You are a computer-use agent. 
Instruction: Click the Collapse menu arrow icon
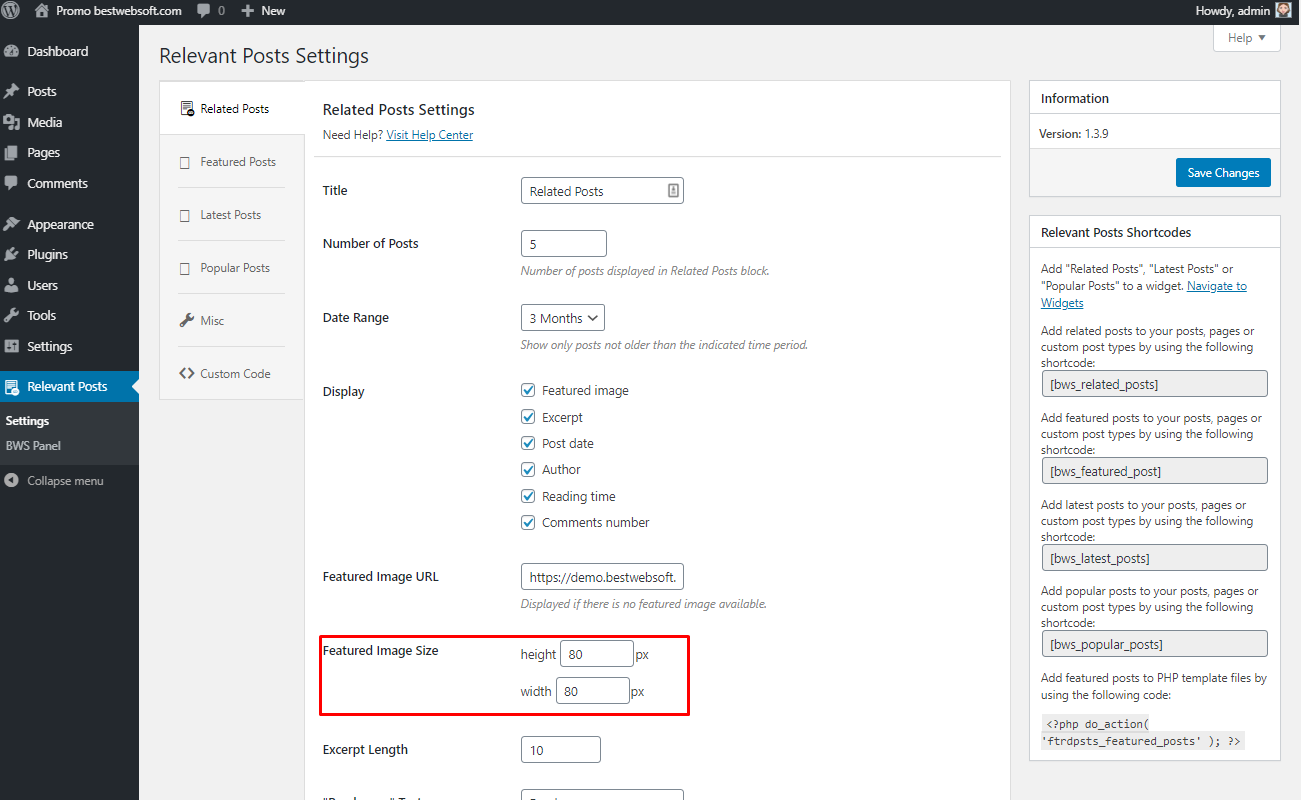point(12,481)
